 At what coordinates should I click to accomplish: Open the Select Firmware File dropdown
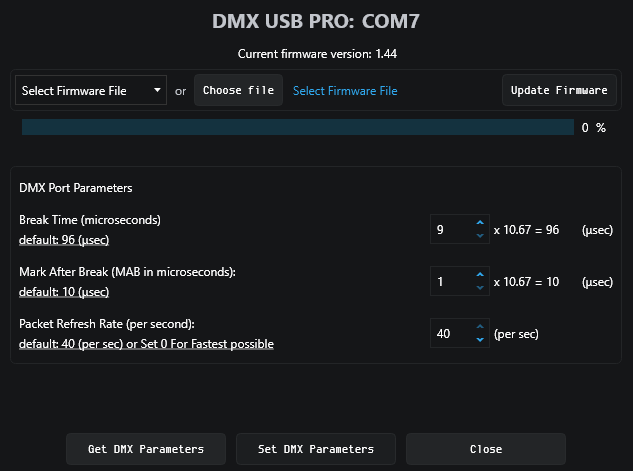tap(91, 90)
